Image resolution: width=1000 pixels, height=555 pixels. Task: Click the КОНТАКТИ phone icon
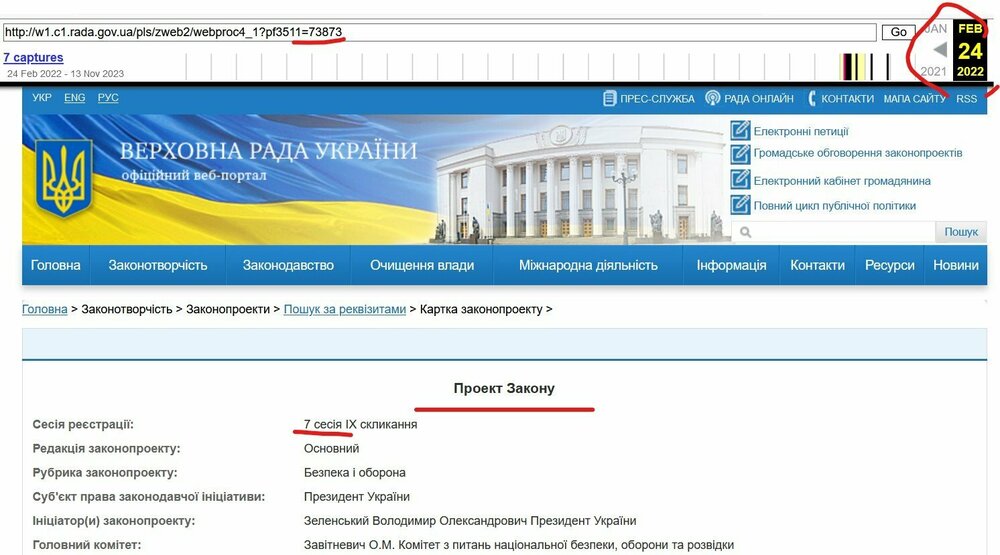click(x=812, y=98)
